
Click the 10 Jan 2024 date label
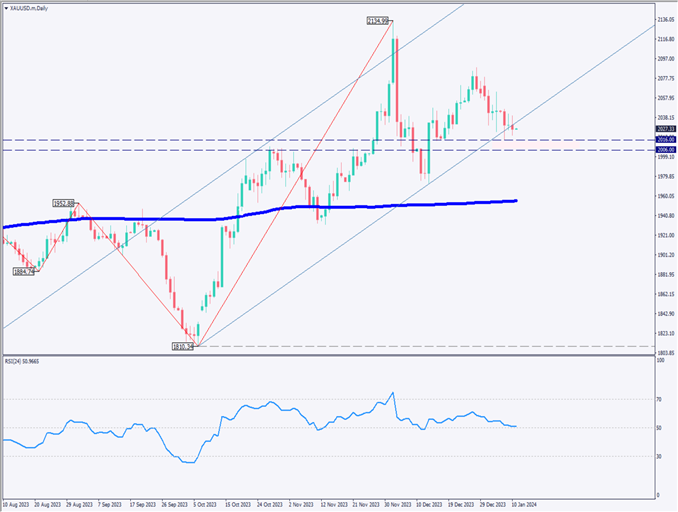pyautogui.click(x=527, y=504)
